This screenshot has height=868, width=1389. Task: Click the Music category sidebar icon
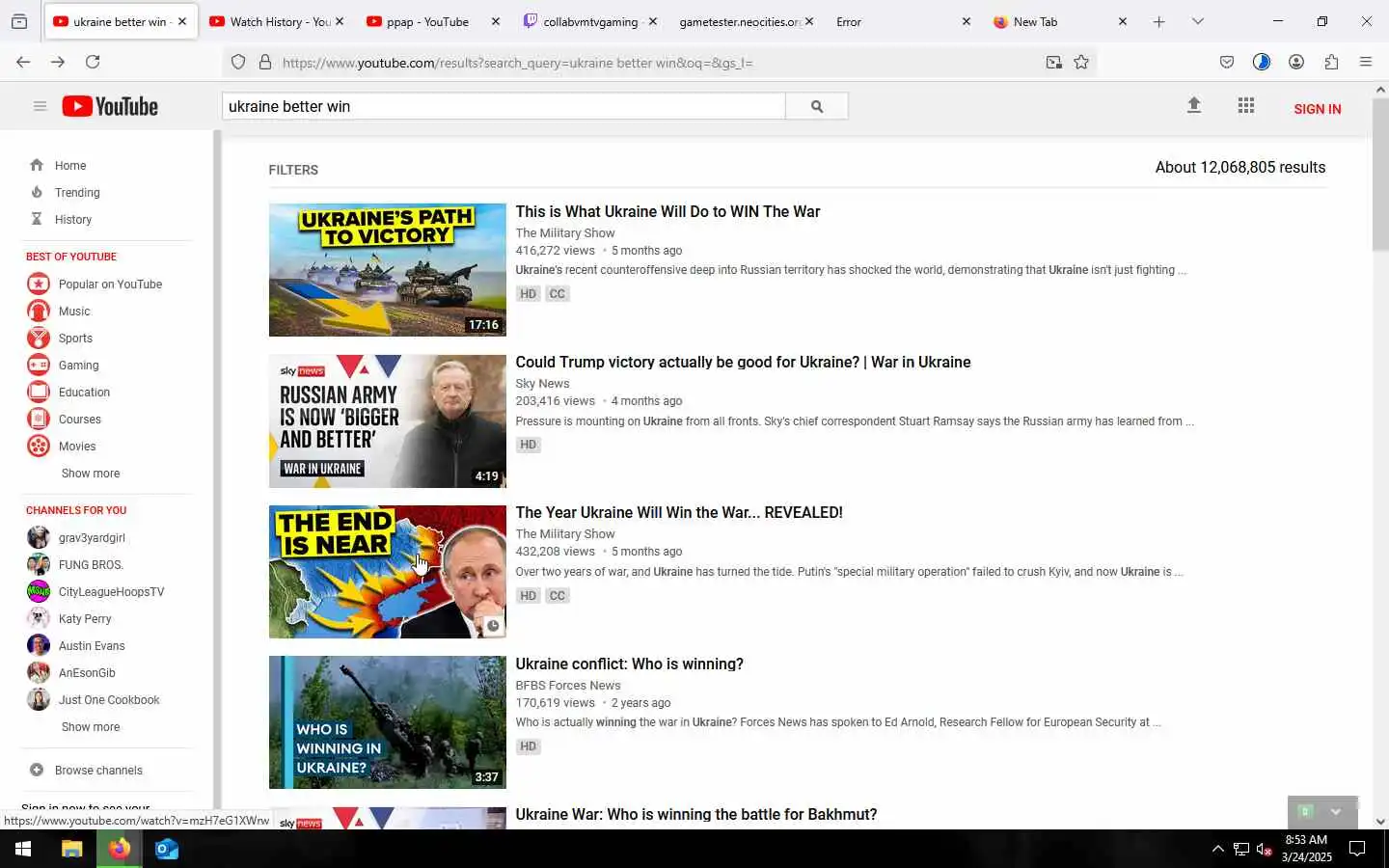click(x=39, y=311)
